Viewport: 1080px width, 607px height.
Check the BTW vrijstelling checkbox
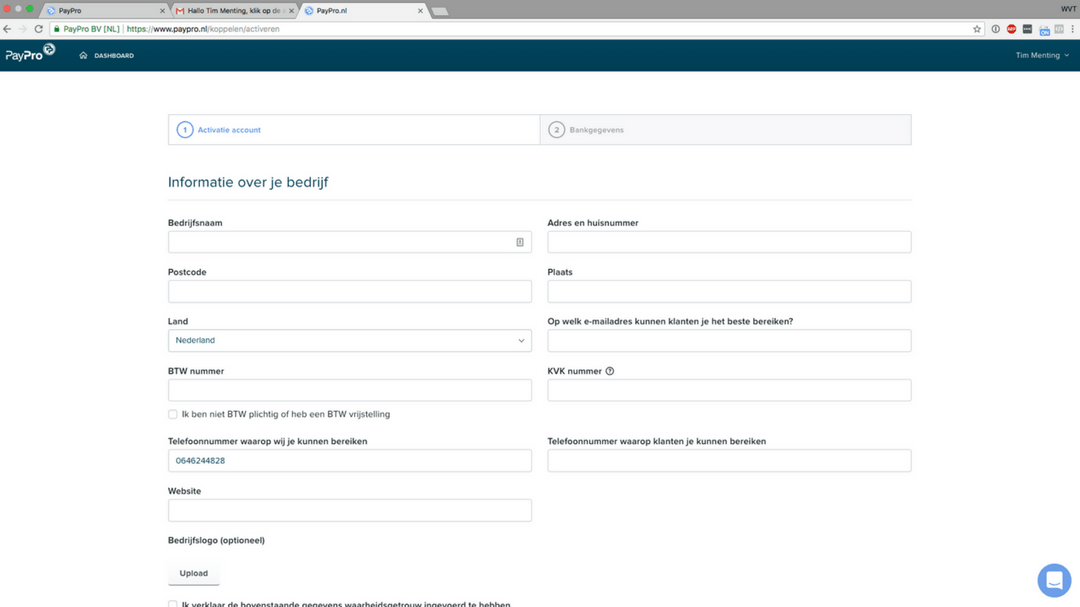tap(172, 414)
